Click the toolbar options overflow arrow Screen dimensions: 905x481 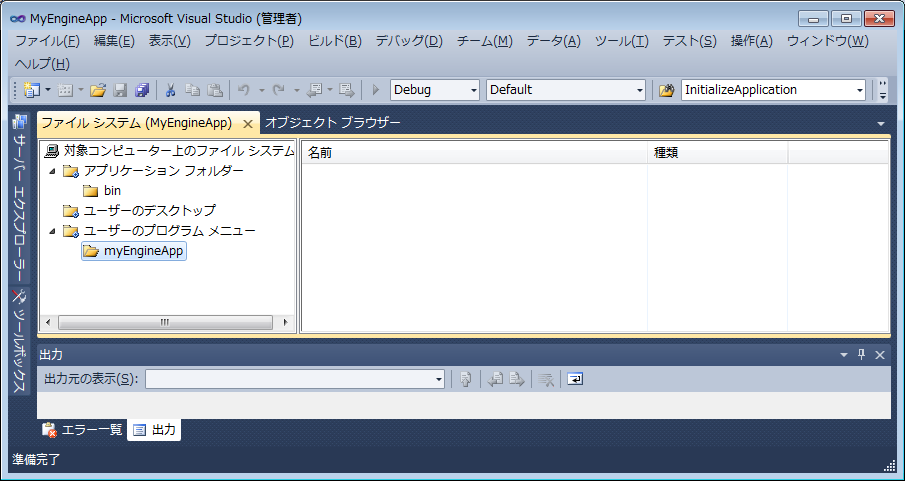tap(882, 90)
